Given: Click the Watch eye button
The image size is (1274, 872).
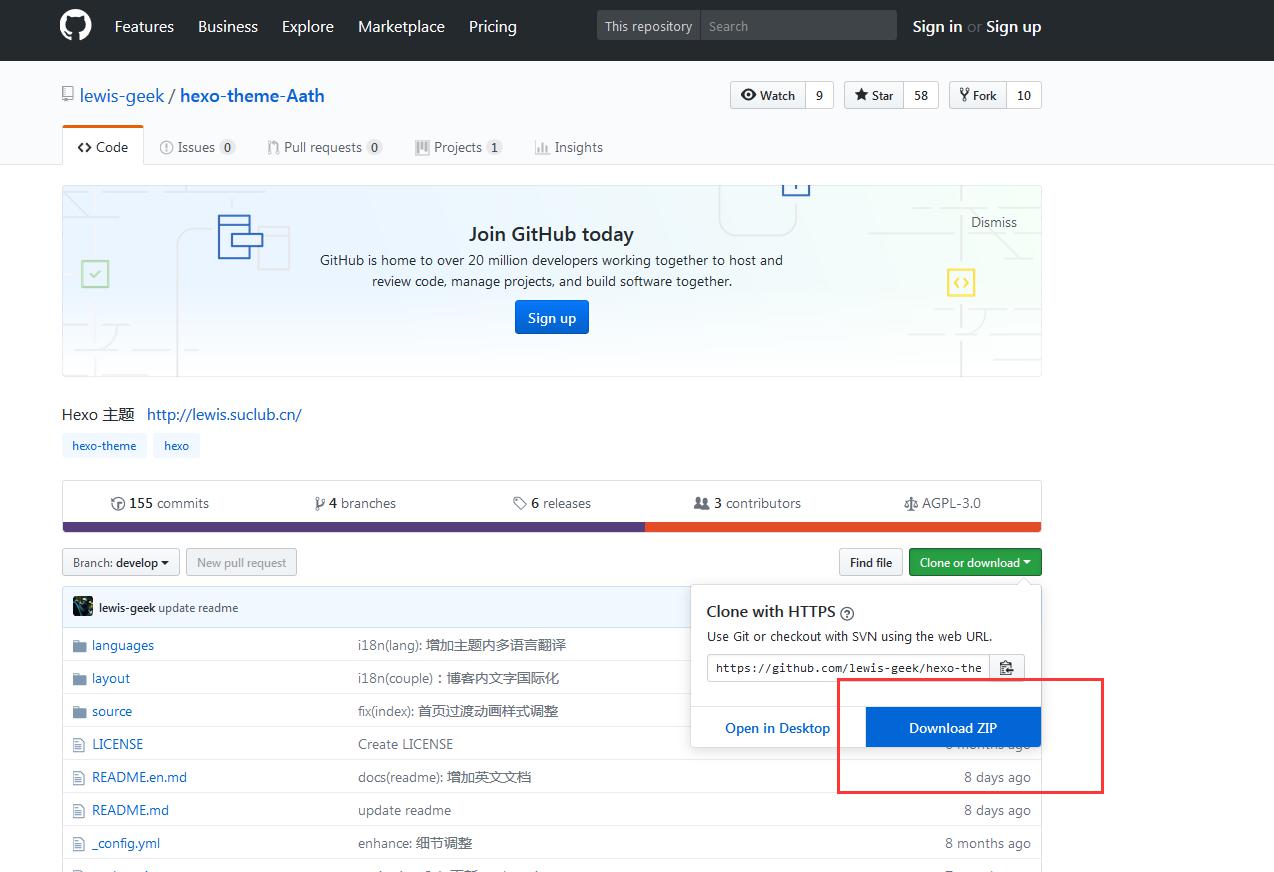Looking at the screenshot, I should tap(768, 95).
